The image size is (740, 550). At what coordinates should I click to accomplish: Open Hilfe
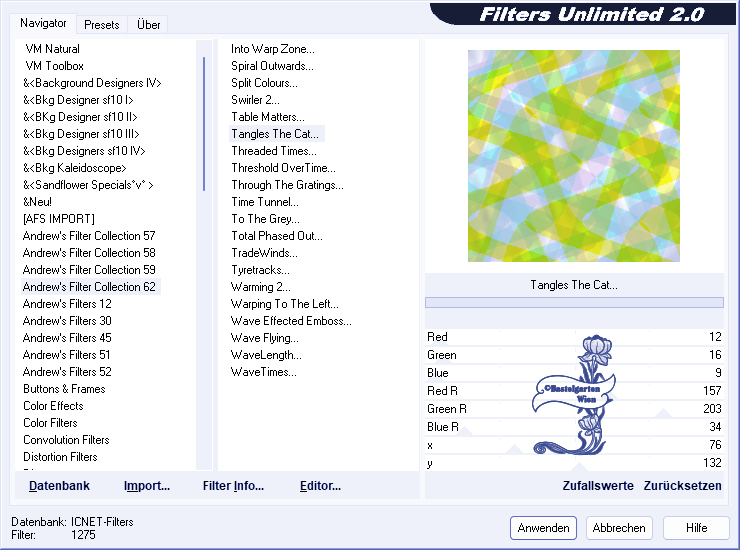(696, 528)
